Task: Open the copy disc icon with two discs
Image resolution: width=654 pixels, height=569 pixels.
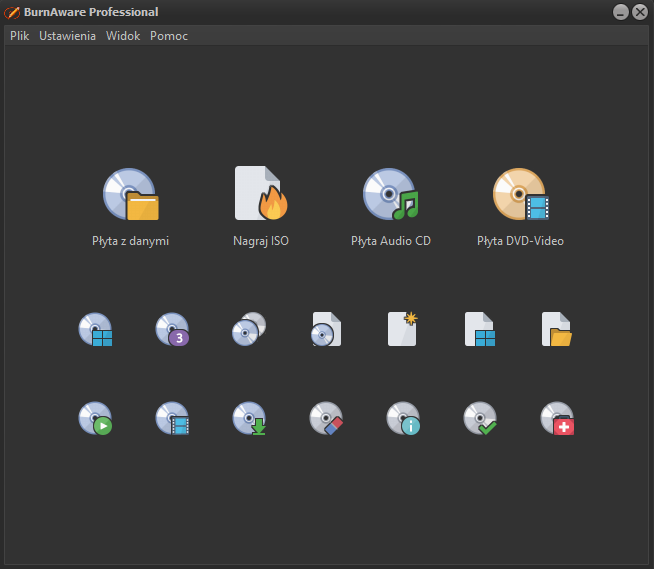Action: click(x=249, y=329)
